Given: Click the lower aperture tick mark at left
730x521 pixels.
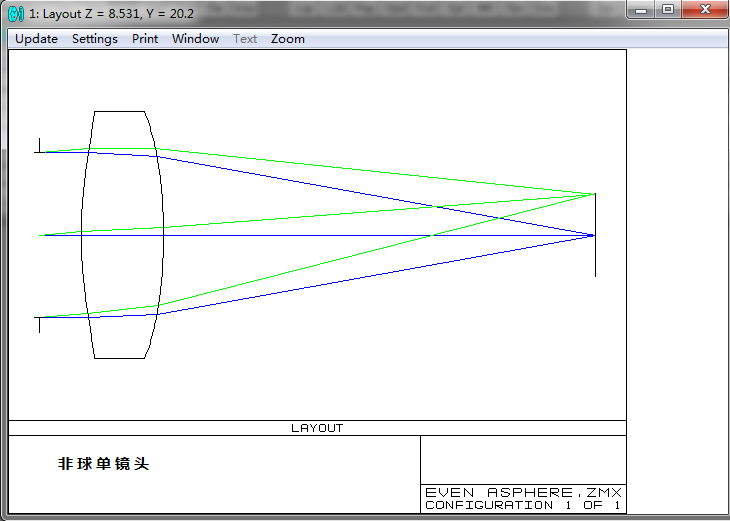Looking at the screenshot, I should click(x=39, y=323).
